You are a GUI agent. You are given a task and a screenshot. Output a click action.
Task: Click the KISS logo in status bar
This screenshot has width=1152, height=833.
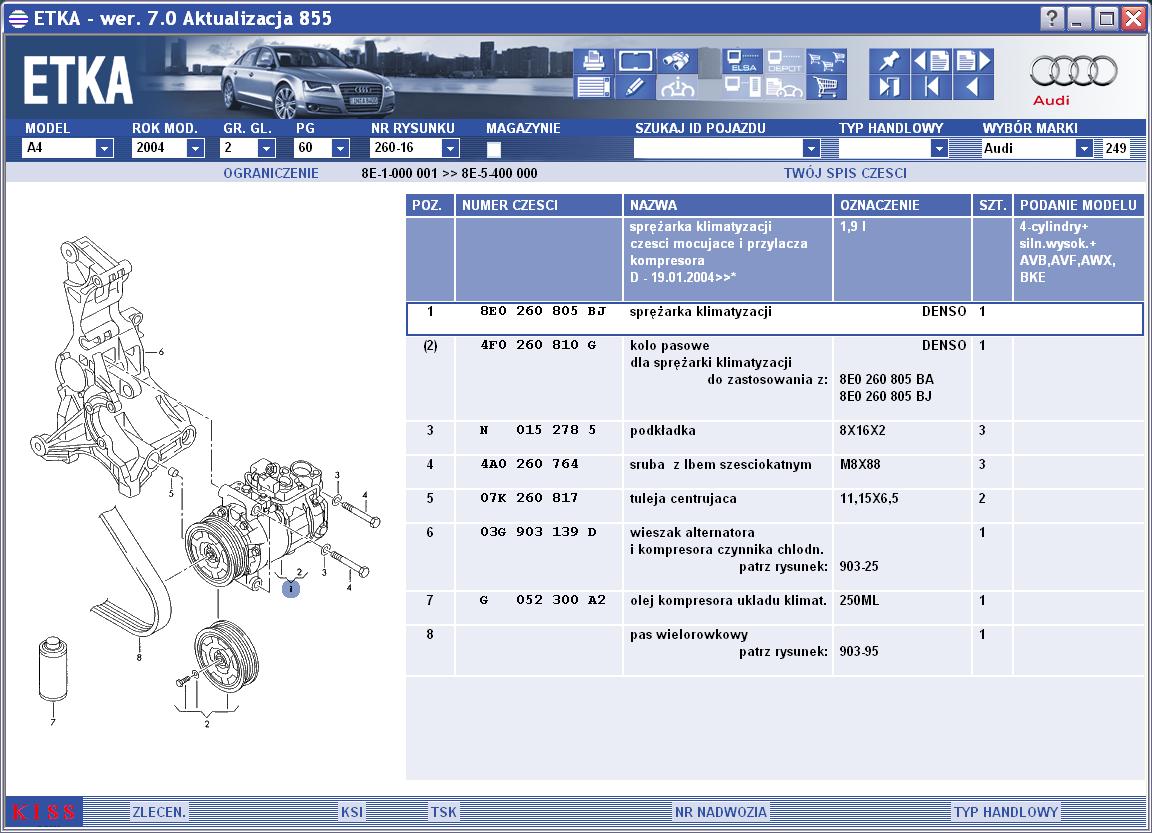click(44, 812)
